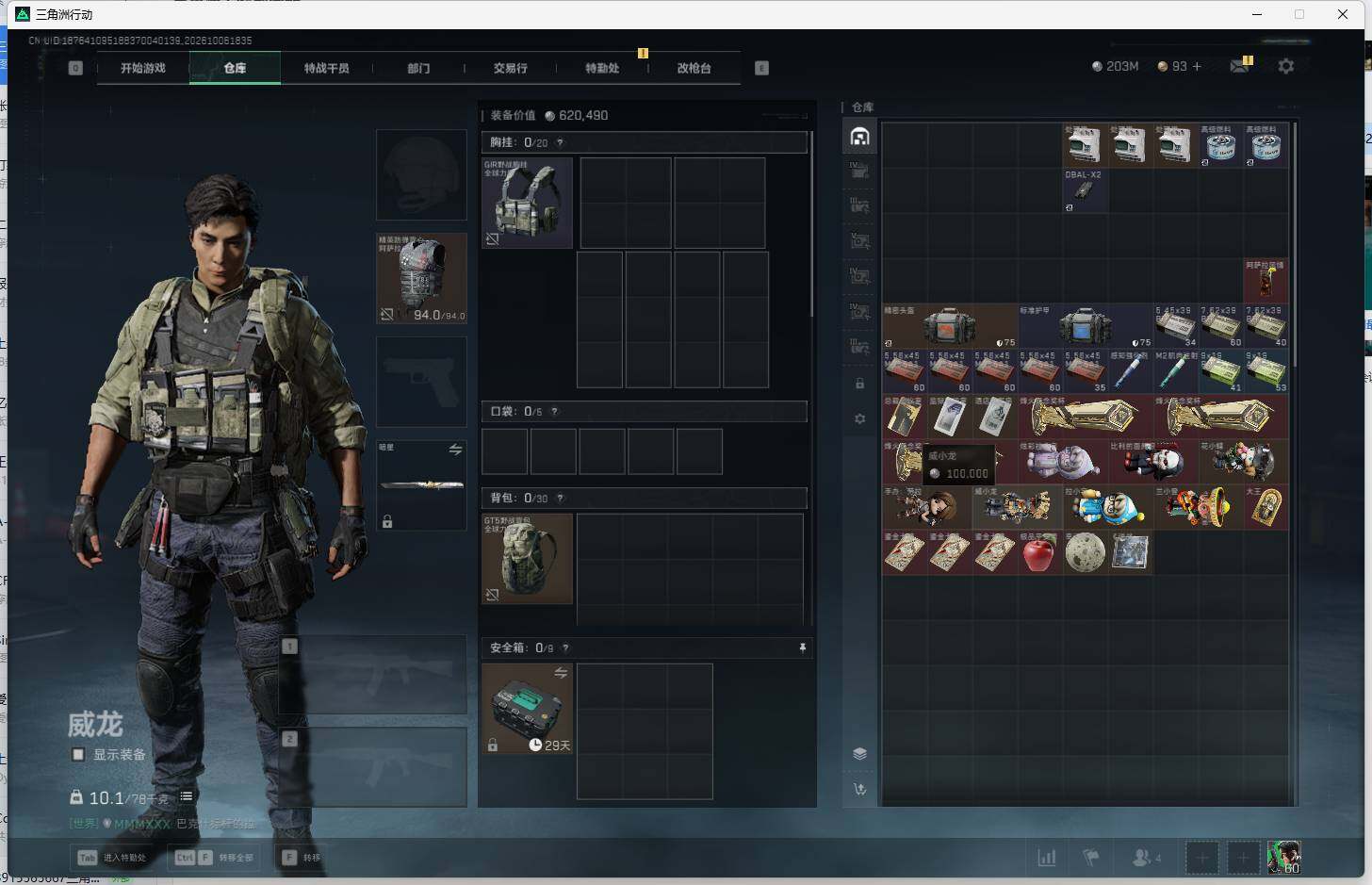Open the friends list icon
1372x885 pixels.
(1145, 858)
